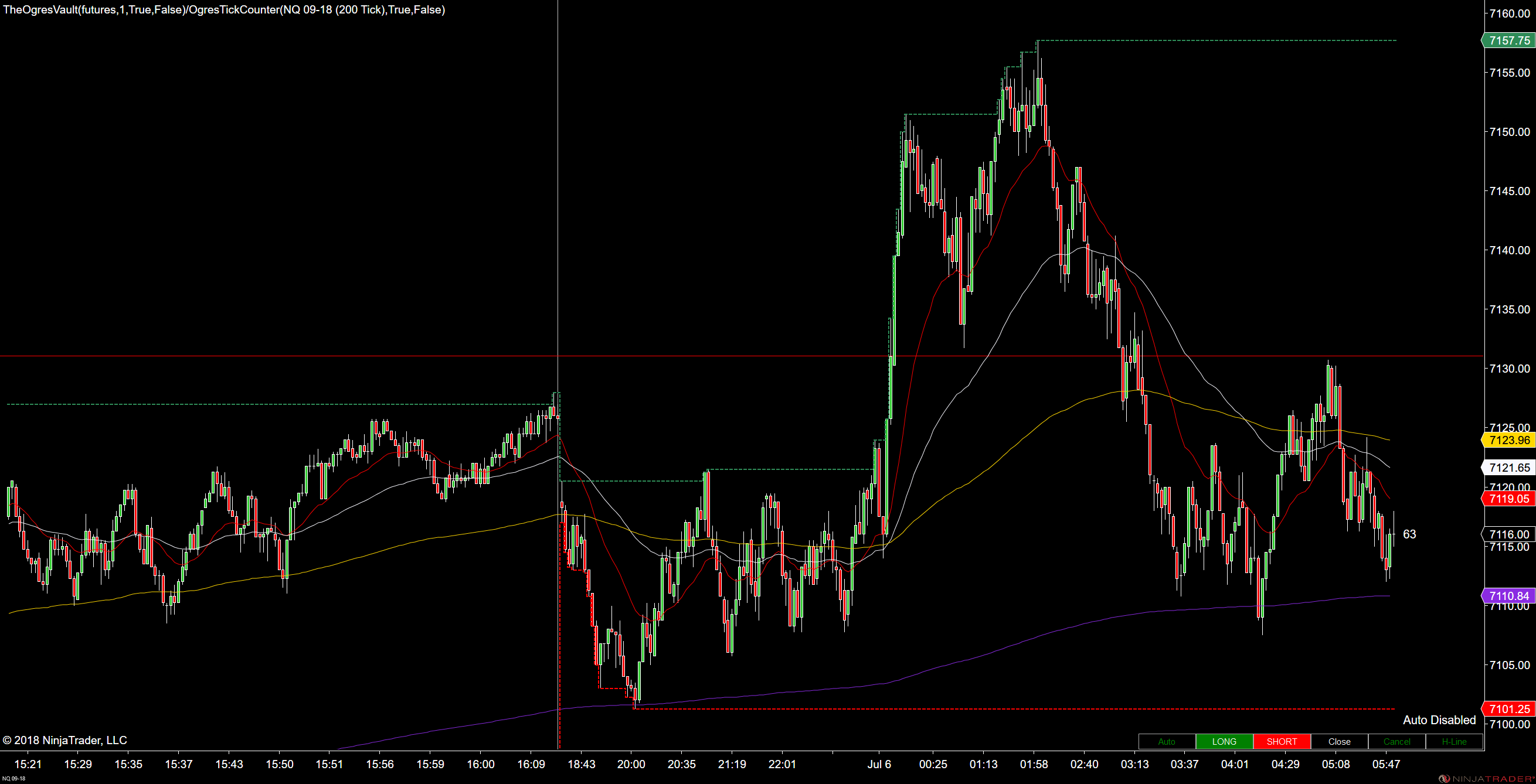Image resolution: width=1536 pixels, height=784 pixels.
Task: Click the Auto Disabled status text
Action: tap(1439, 720)
